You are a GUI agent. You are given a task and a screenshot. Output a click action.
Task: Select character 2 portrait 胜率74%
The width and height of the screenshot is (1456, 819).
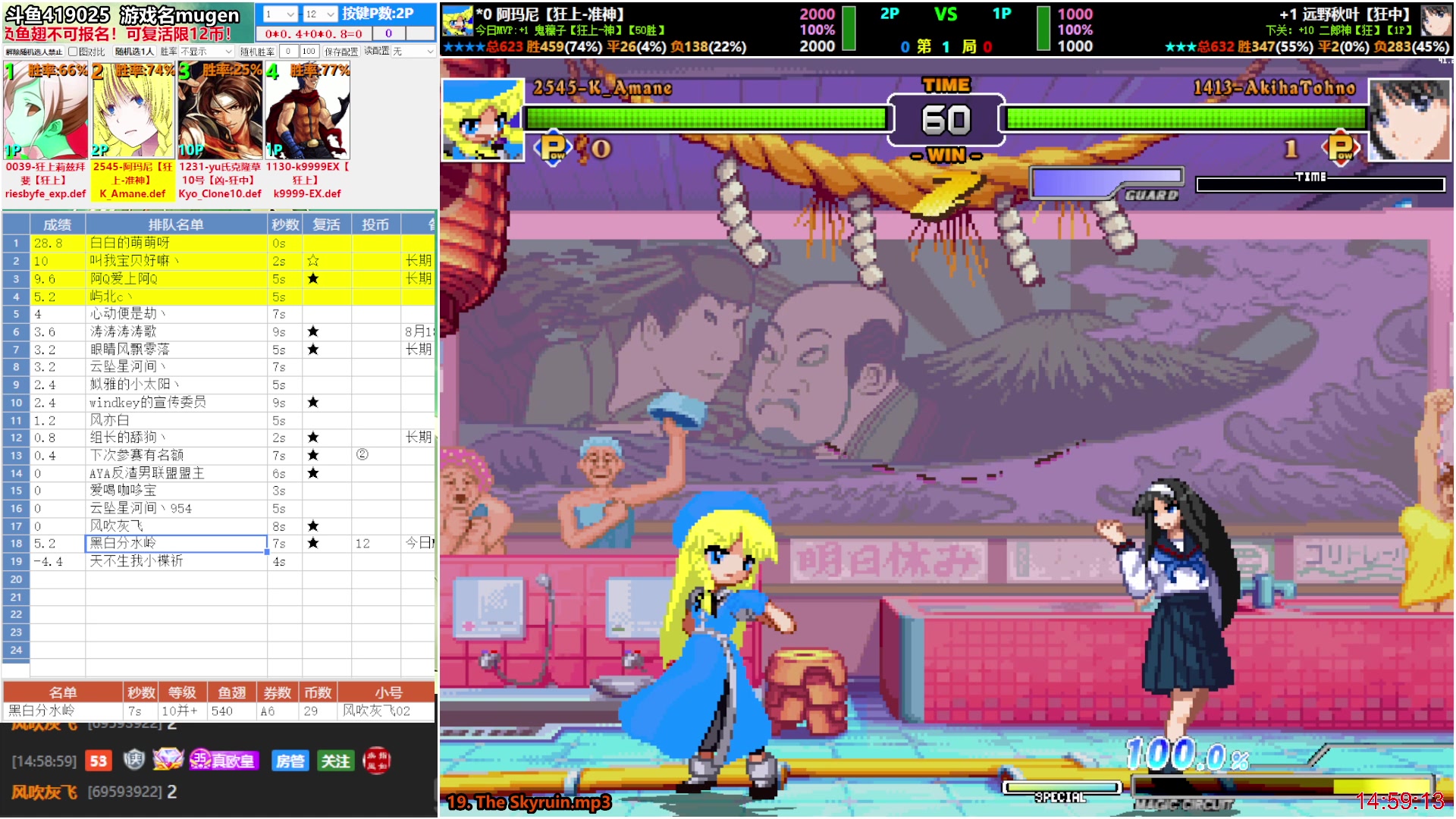pos(133,111)
